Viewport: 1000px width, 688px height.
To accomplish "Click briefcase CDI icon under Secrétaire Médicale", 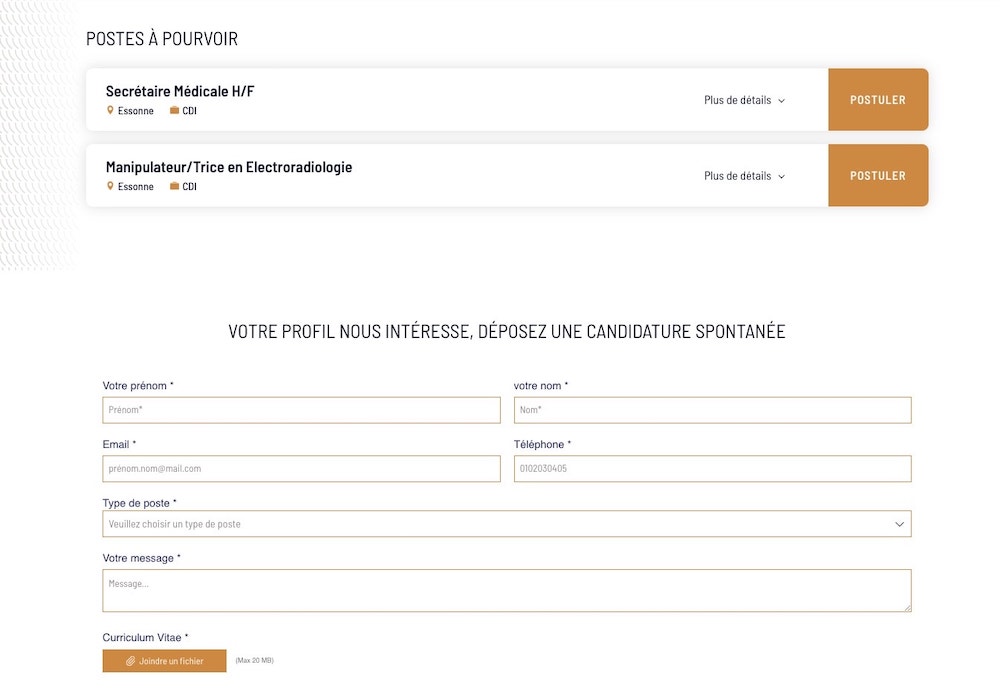I will click(174, 111).
